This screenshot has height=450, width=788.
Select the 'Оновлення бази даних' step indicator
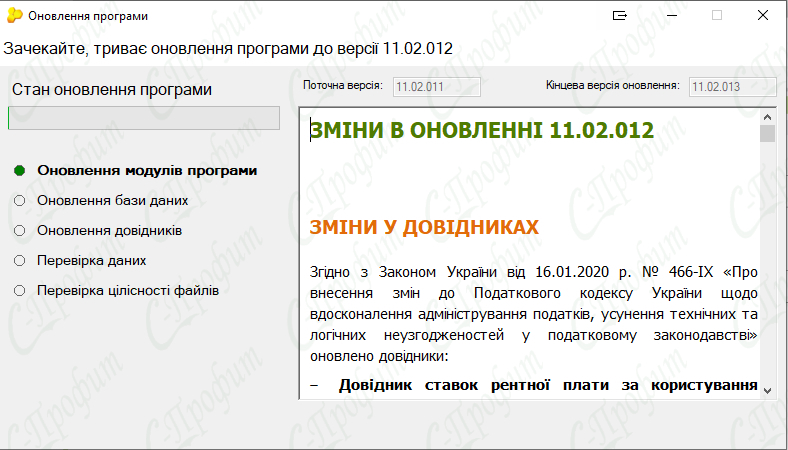[x=20, y=201]
